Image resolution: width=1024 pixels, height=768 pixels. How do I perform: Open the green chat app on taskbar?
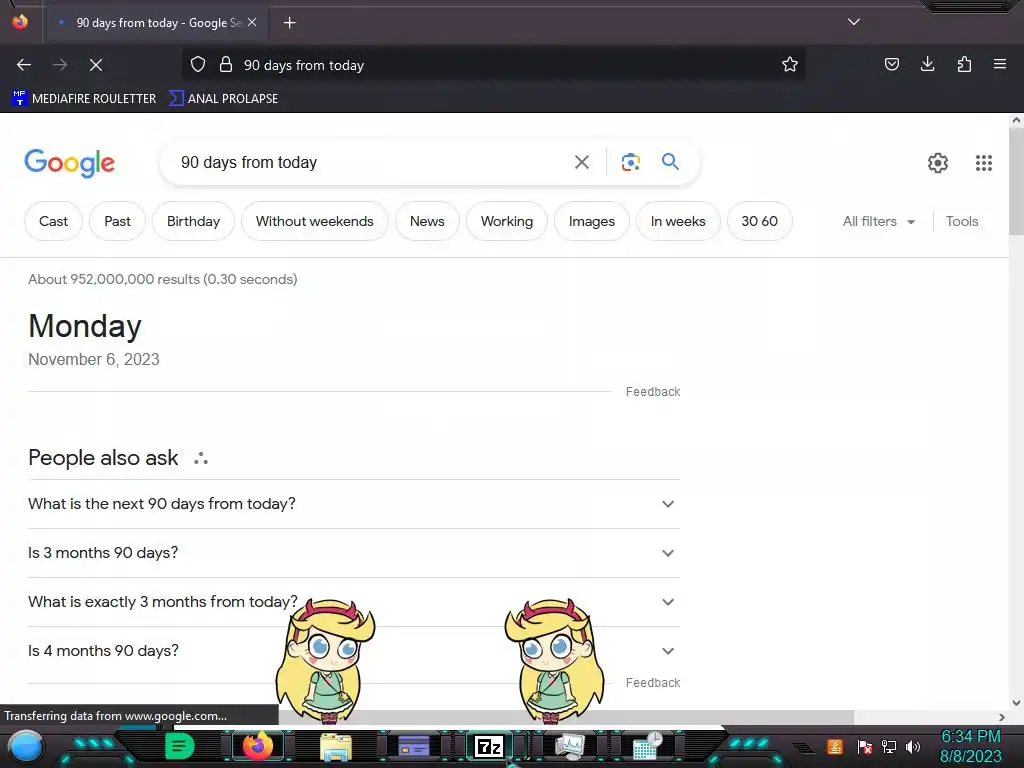179,746
